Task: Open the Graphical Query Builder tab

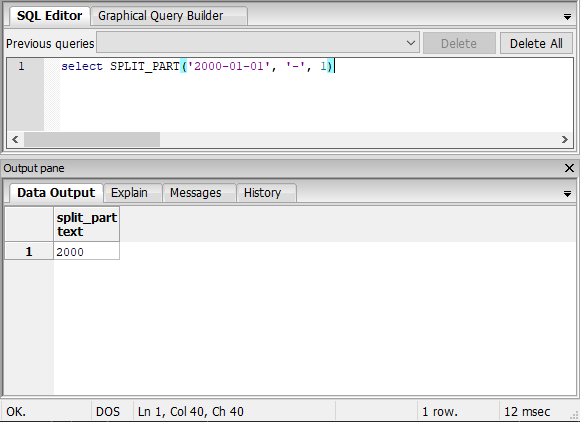Action: tap(169, 16)
